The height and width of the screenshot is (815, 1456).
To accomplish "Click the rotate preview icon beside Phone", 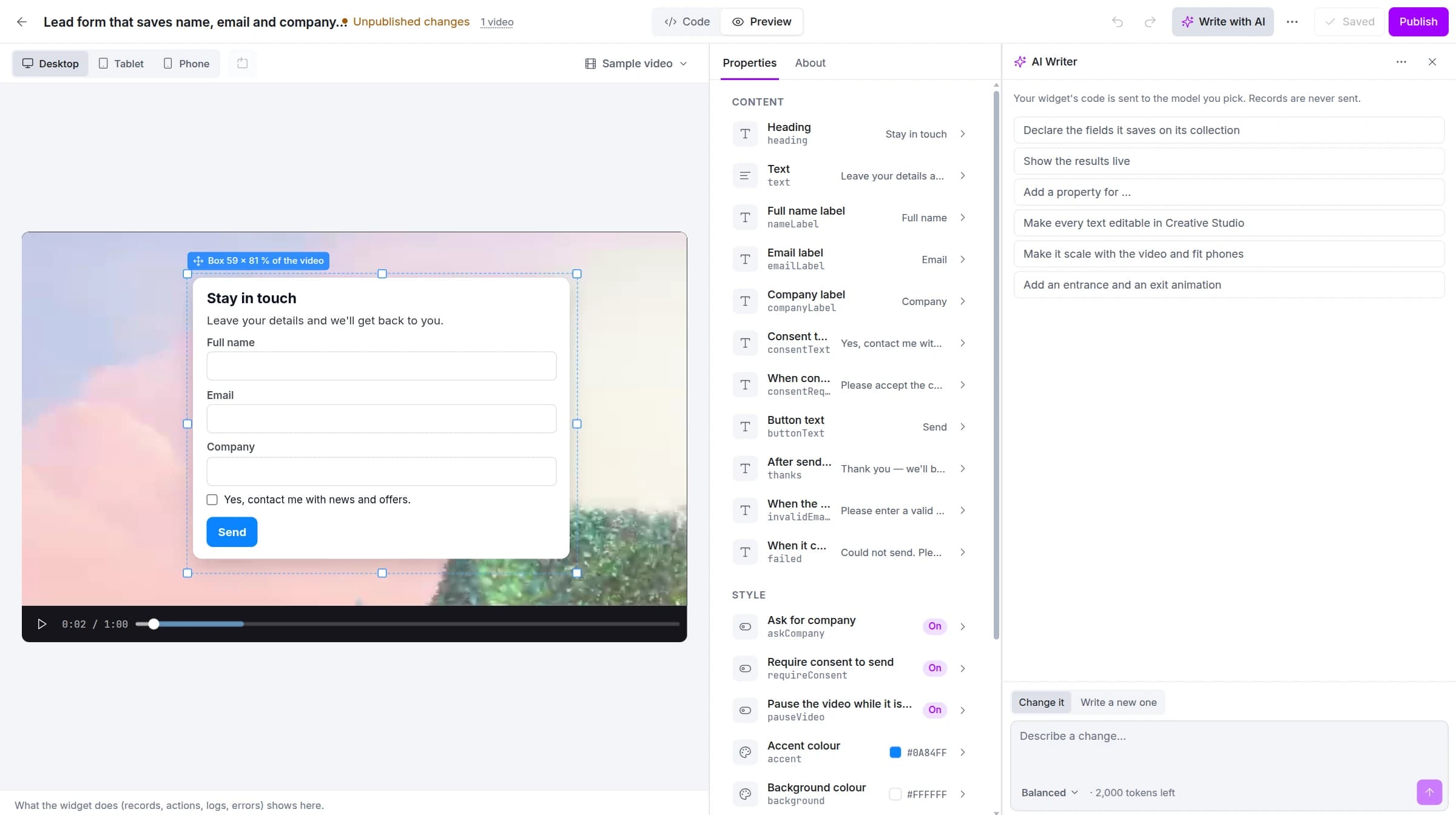I will (242, 63).
